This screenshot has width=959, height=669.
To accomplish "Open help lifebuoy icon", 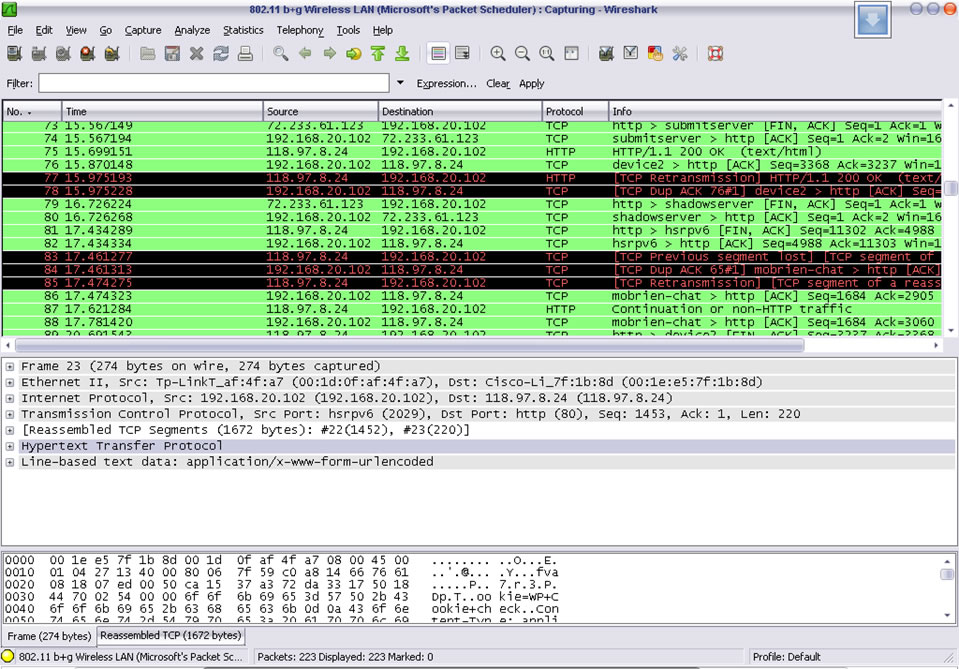I will tap(715, 54).
